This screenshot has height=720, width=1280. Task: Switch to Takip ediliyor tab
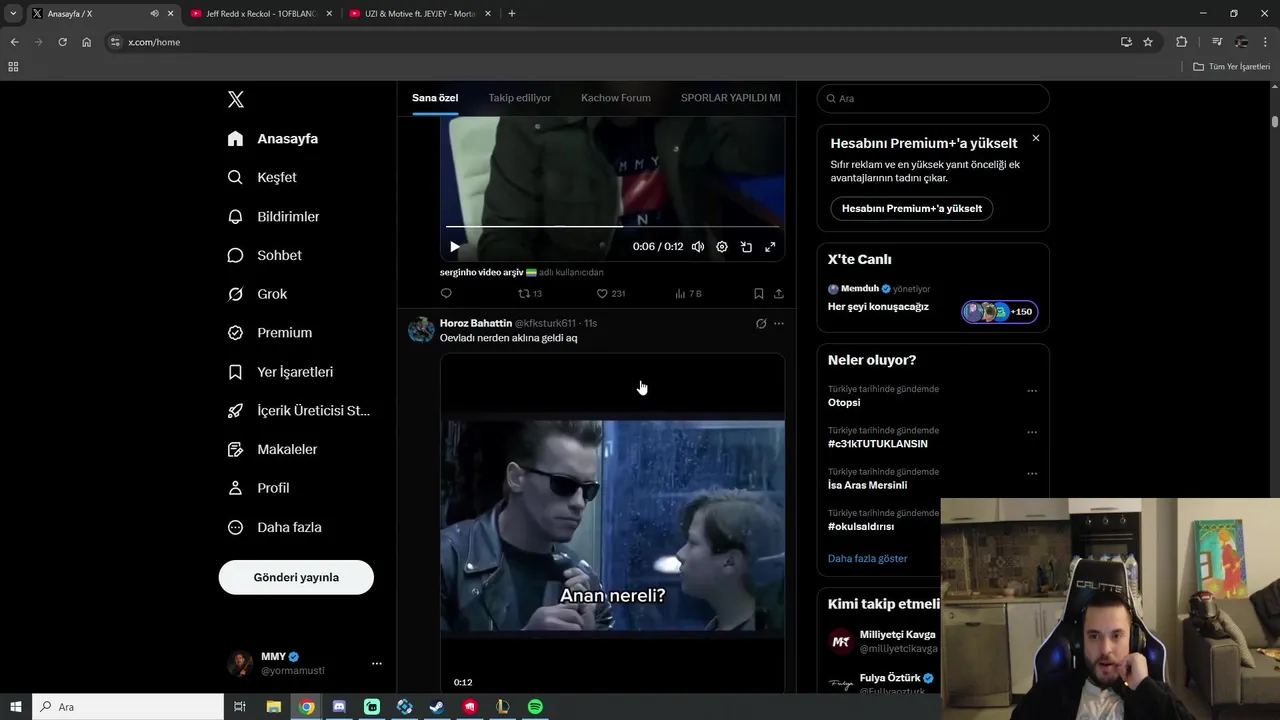(x=520, y=98)
